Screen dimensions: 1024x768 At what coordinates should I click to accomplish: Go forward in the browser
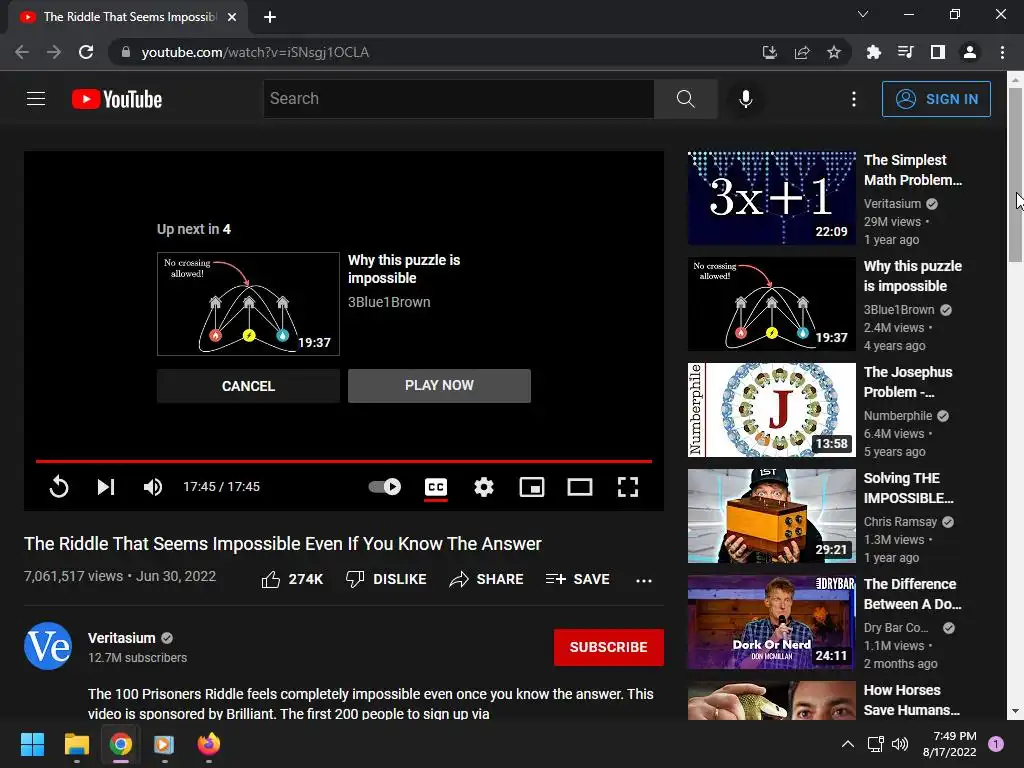[54, 52]
